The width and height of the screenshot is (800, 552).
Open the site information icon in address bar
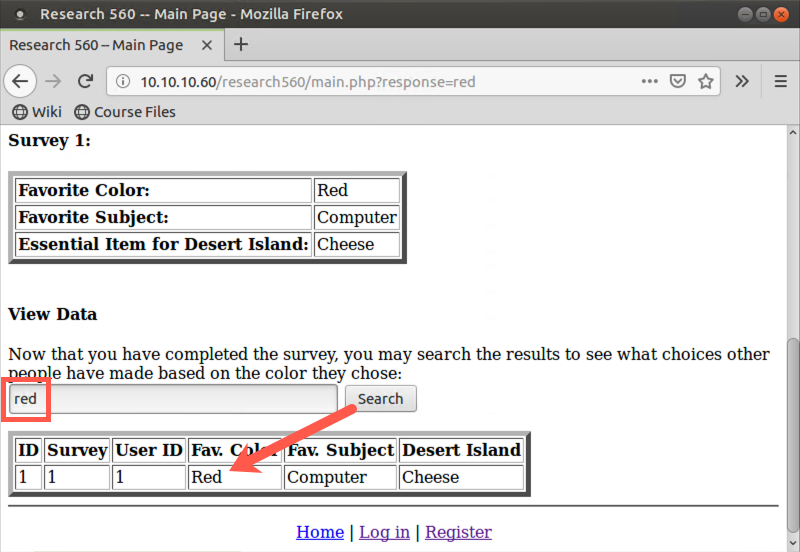click(123, 82)
